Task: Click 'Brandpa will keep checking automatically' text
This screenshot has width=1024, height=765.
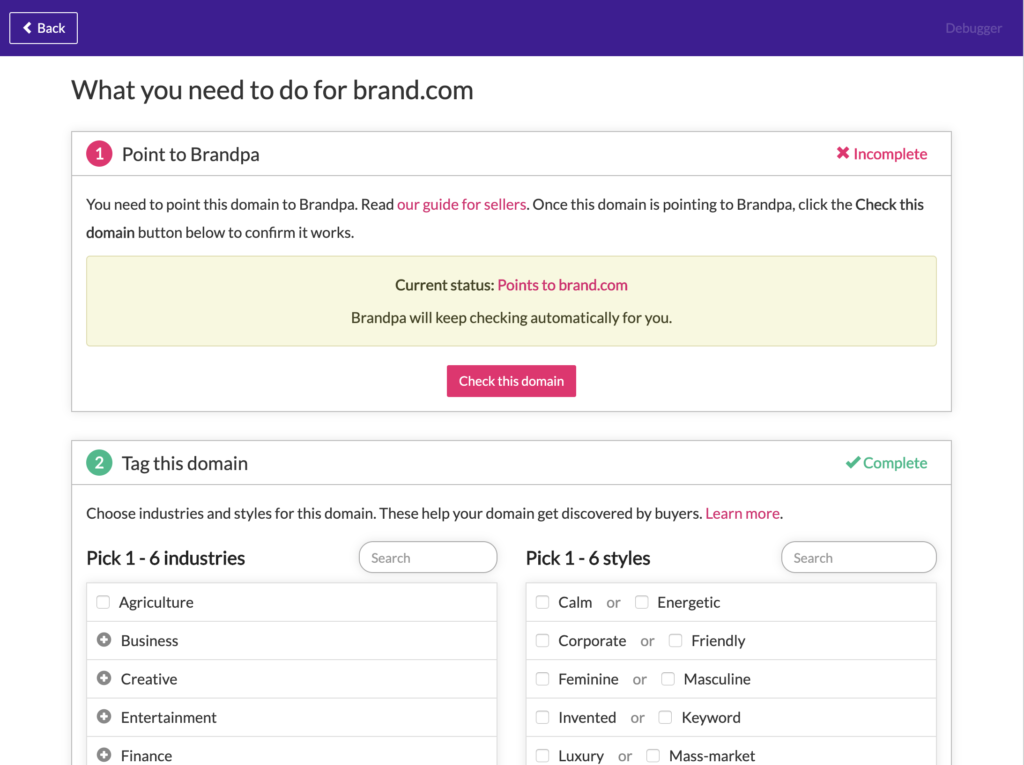Action: tap(511, 317)
